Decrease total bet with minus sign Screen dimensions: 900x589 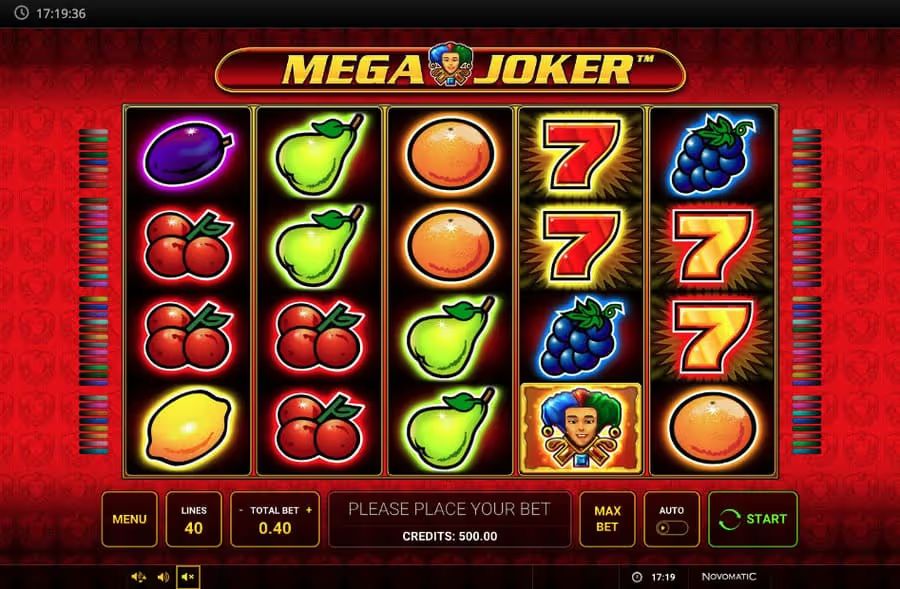[241, 510]
